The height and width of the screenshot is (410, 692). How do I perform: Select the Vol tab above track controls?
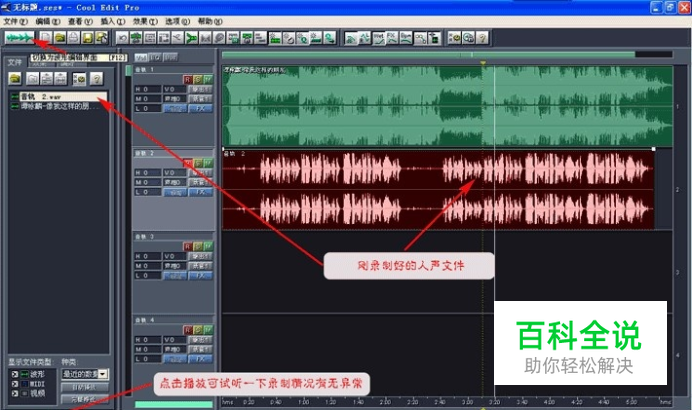(x=141, y=57)
